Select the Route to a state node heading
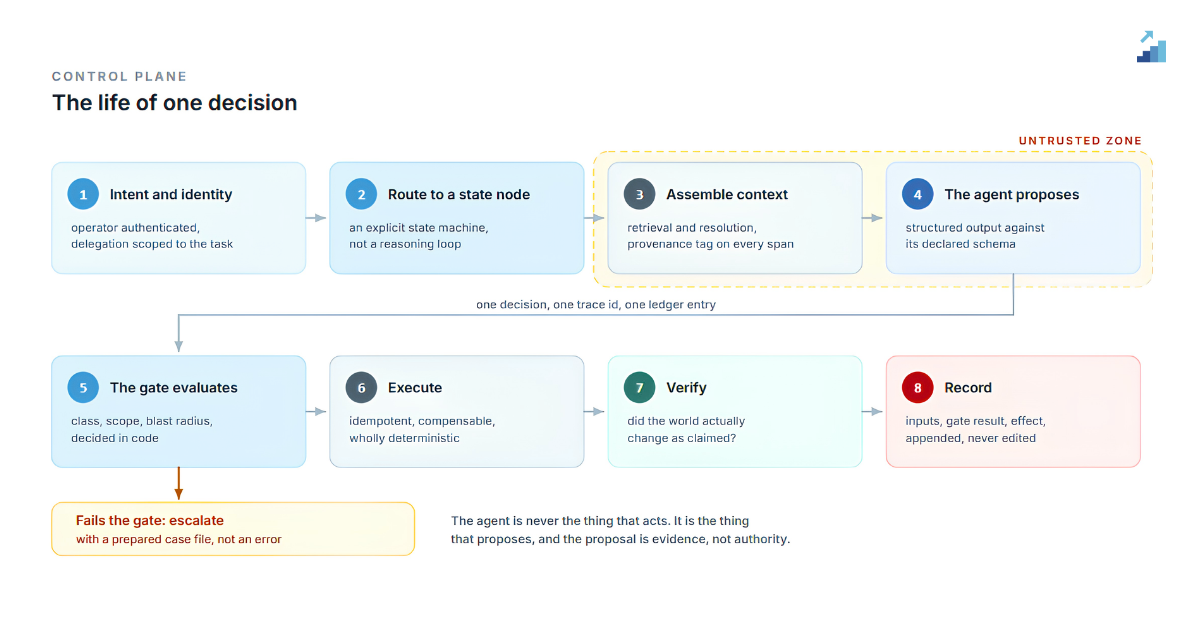Image resolution: width=1200 pixels, height=630 pixels. (x=459, y=195)
